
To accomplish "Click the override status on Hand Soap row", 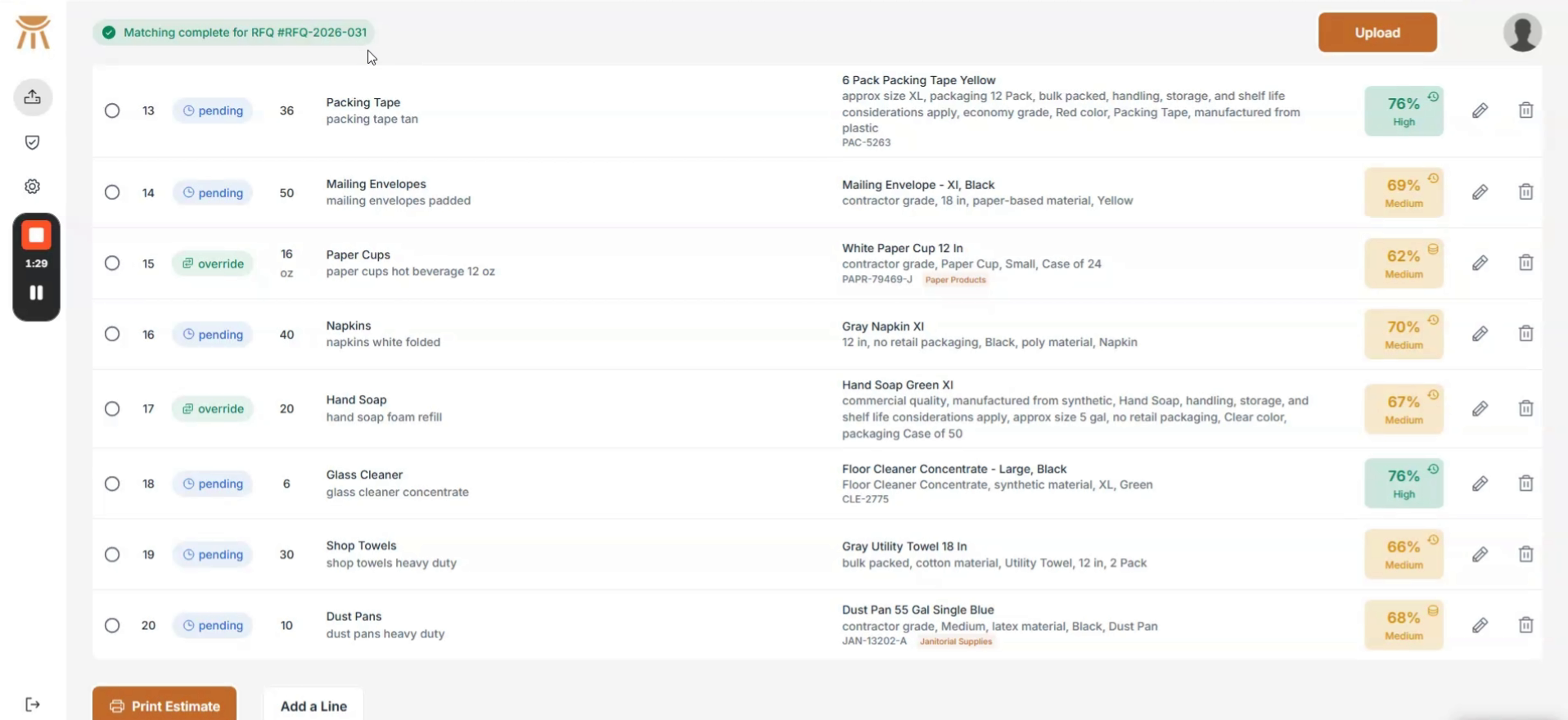I will pos(213,409).
